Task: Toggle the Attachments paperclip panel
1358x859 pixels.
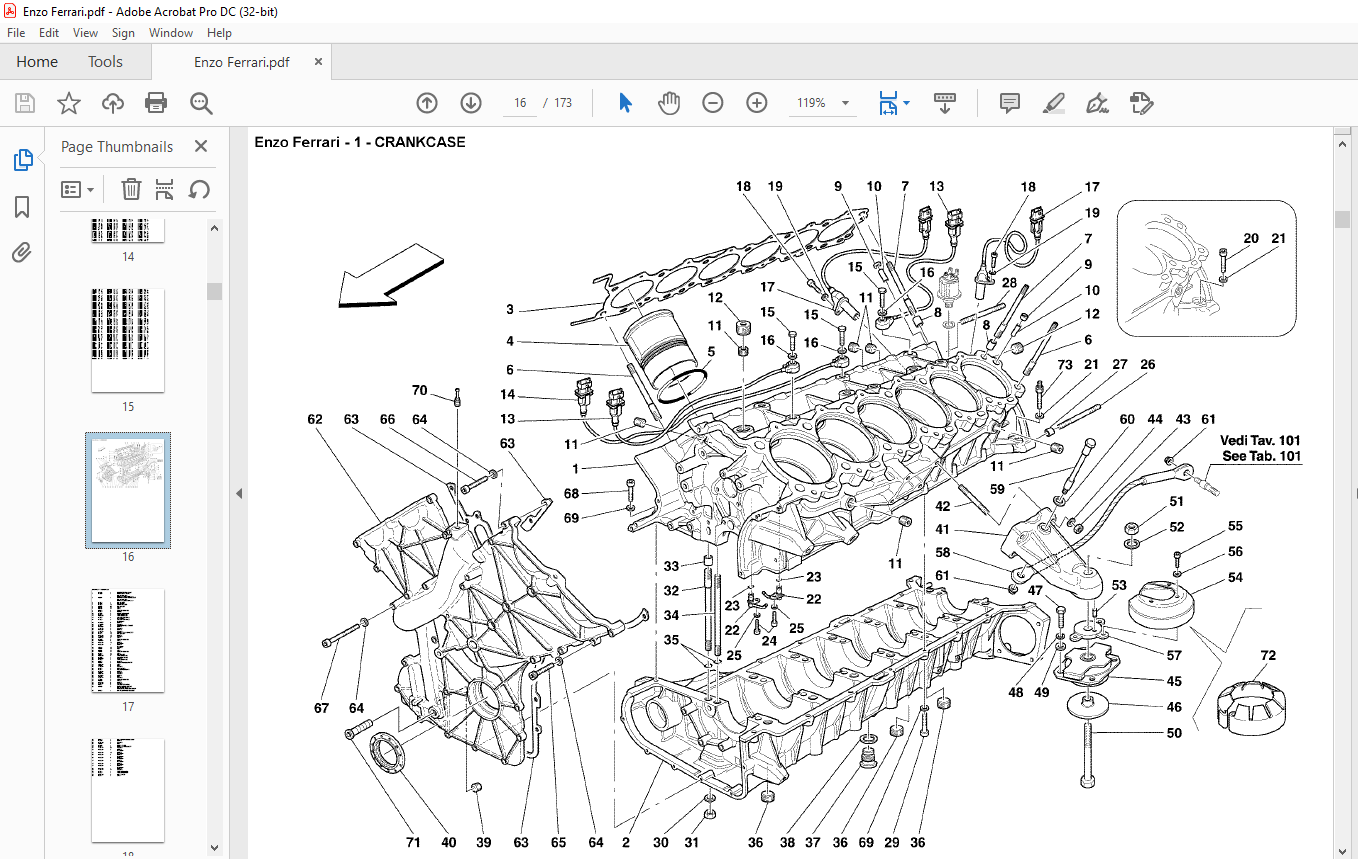Action: tap(22, 252)
